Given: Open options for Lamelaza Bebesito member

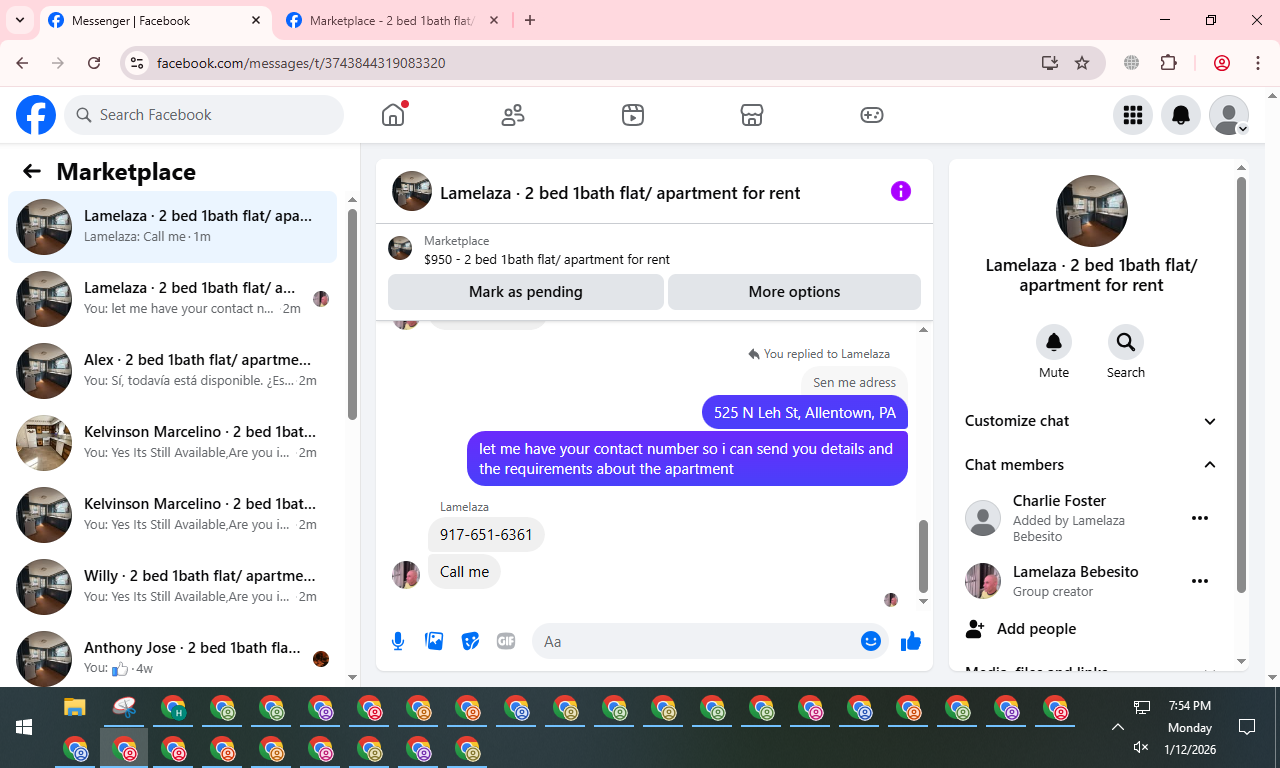Looking at the screenshot, I should pos(1200,581).
